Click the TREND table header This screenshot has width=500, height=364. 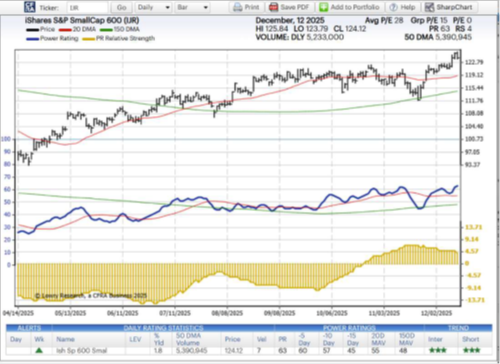(x=458, y=328)
